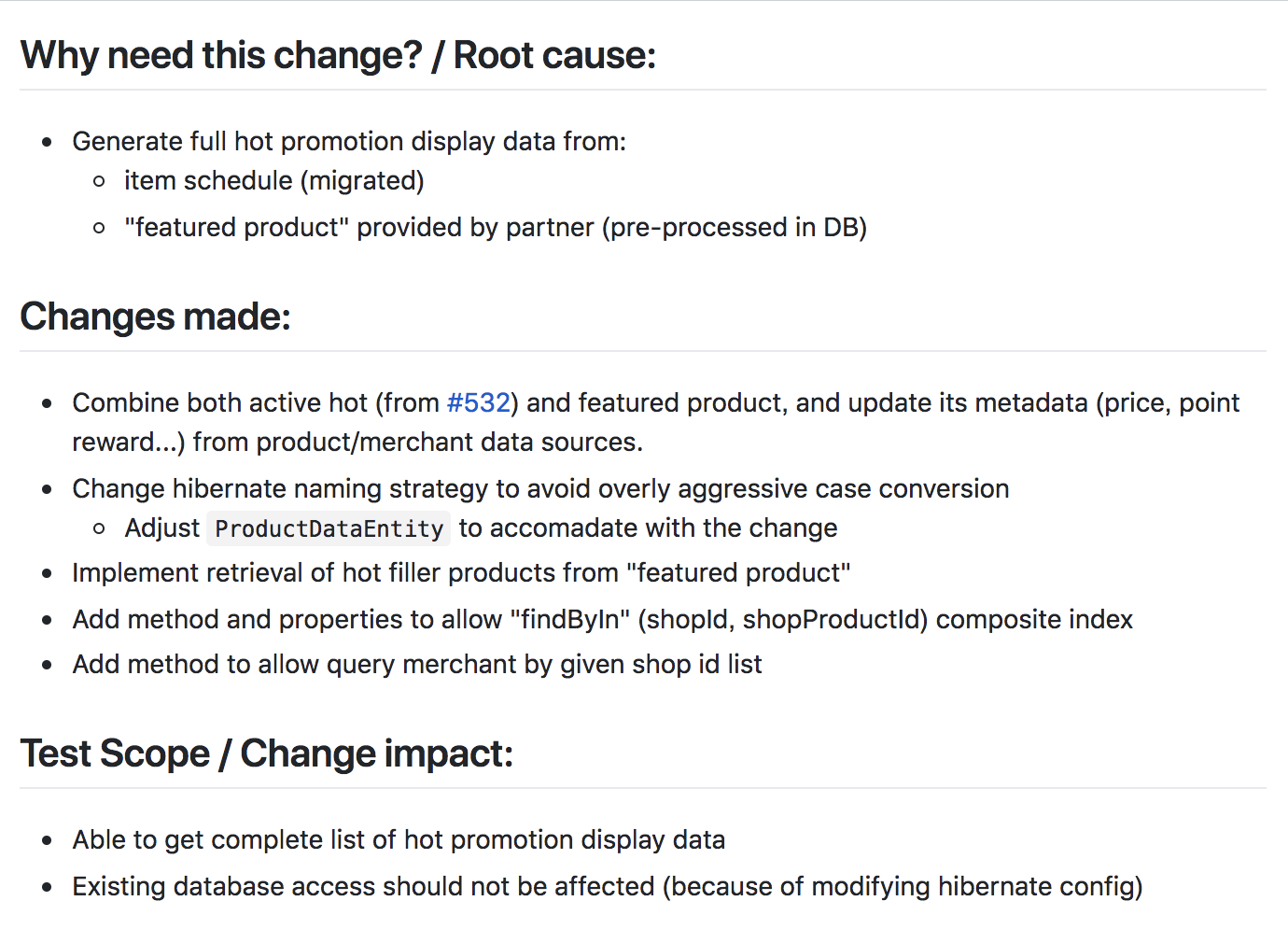This screenshot has height=929, width=1288.
Task: Click the 'item schedule (migrated)' sub-bullet
Action: (x=274, y=180)
